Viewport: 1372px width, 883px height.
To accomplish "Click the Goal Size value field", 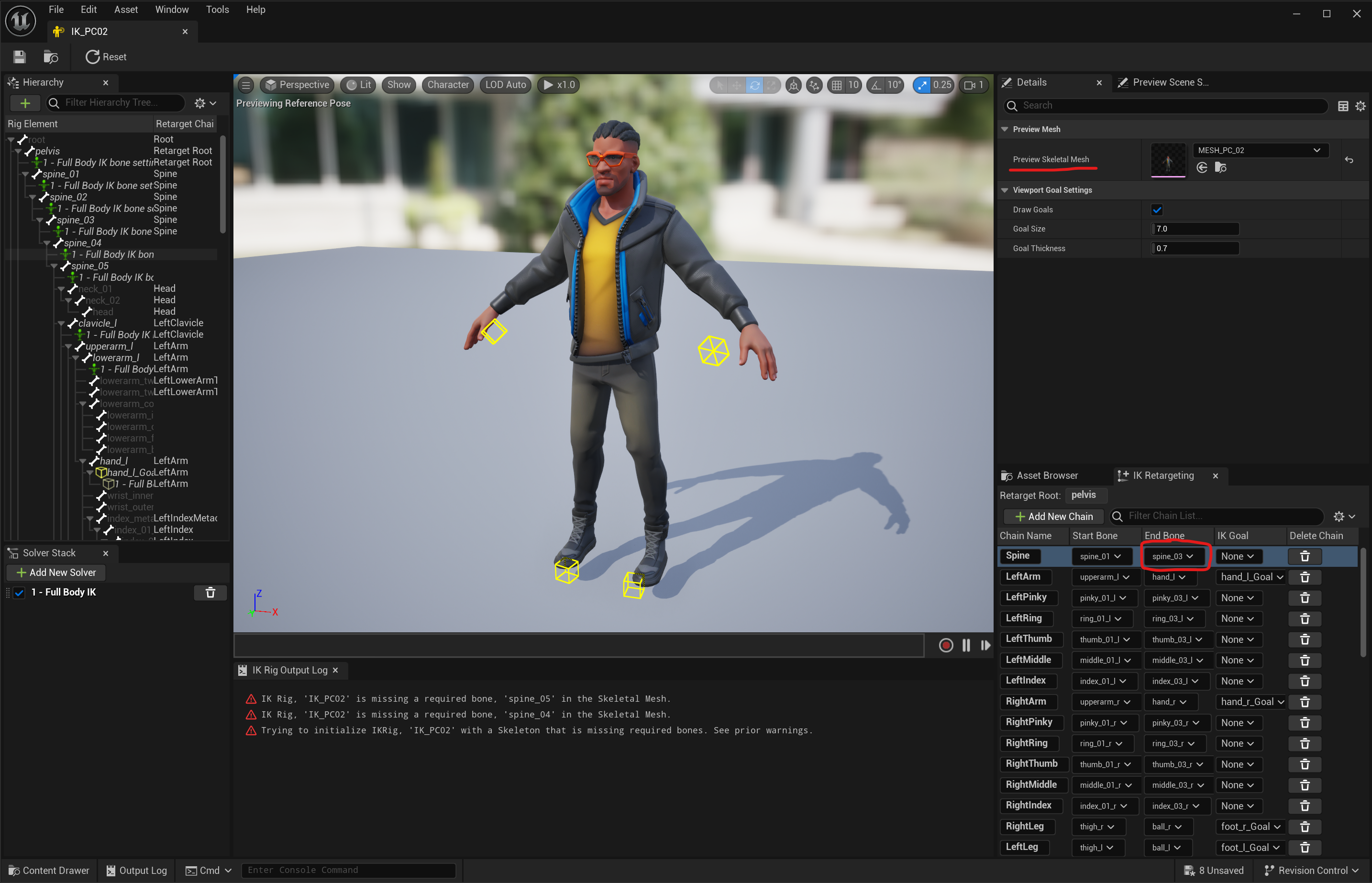I will (1195, 229).
